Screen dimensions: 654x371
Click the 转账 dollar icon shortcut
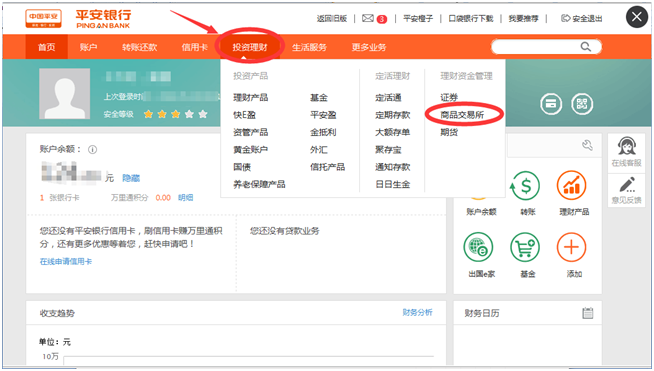coord(525,186)
